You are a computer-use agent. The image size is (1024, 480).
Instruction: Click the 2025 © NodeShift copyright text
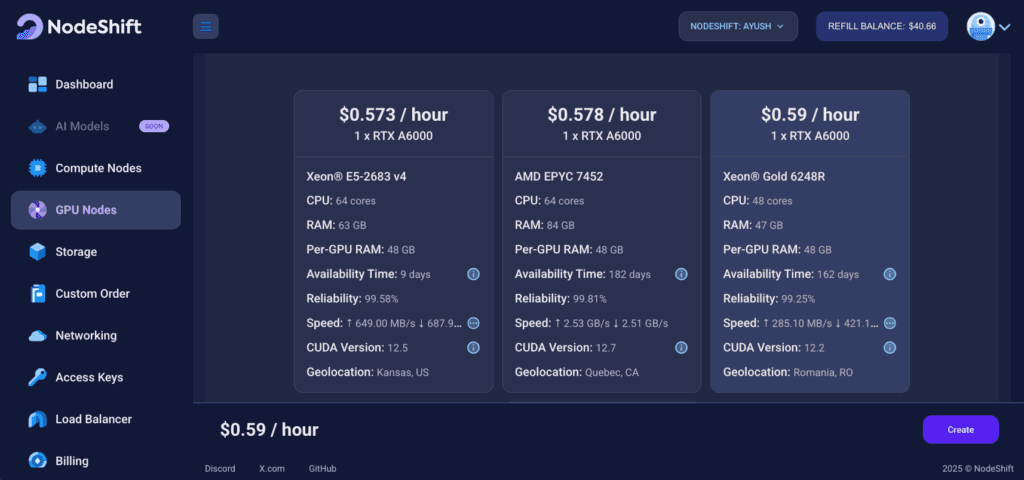[978, 468]
